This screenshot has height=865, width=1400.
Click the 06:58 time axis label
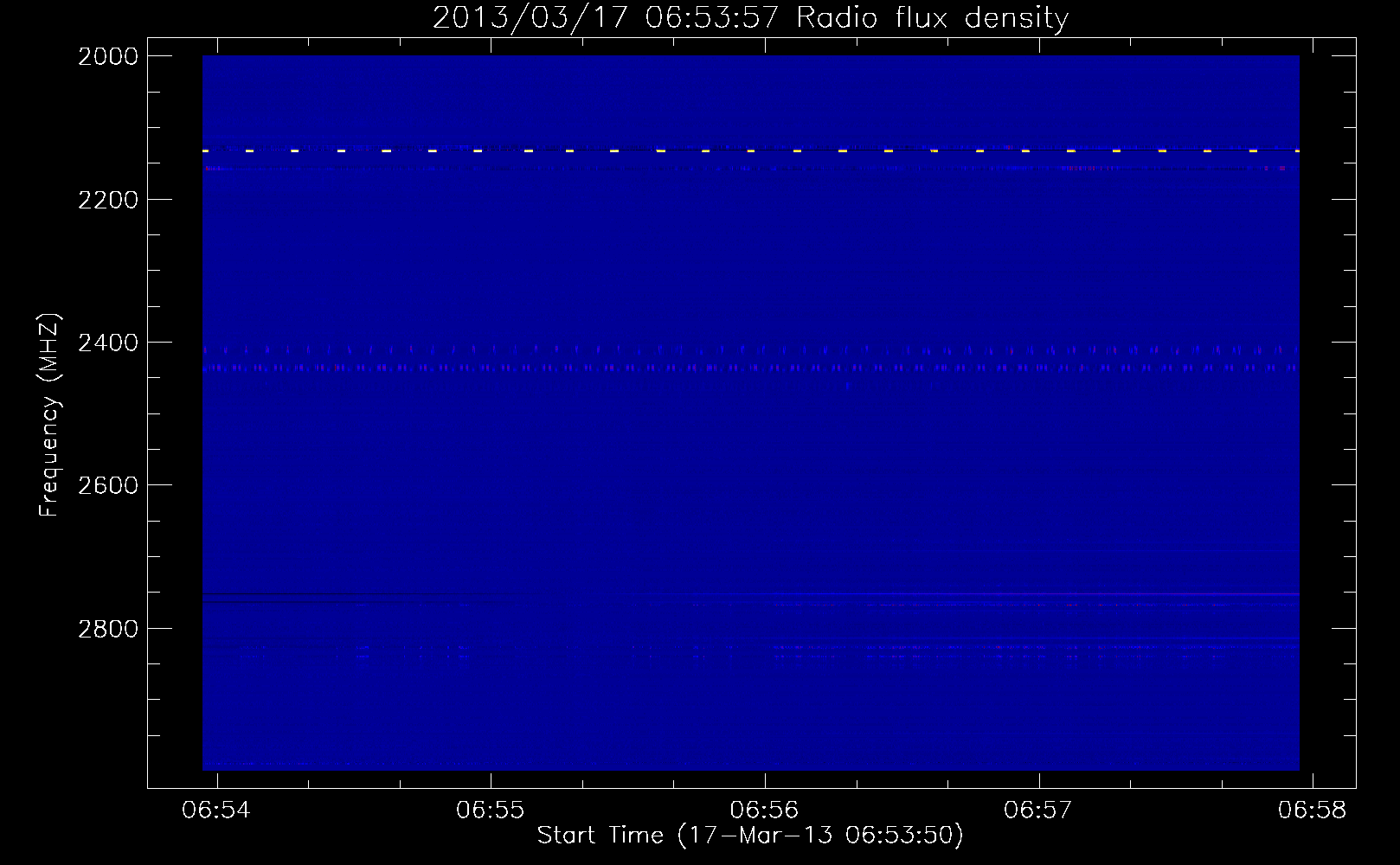pos(1313,810)
